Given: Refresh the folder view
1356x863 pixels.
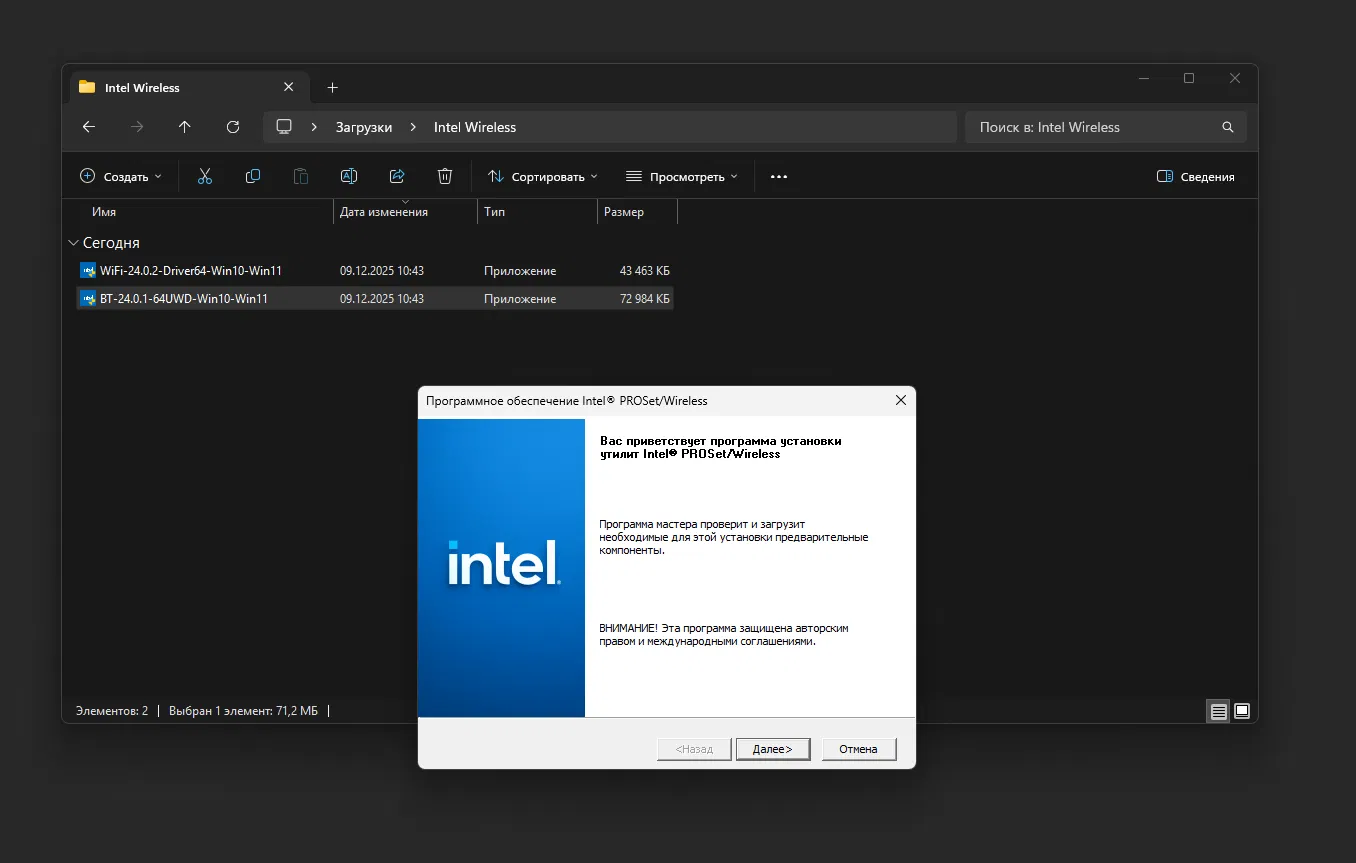Looking at the screenshot, I should click(233, 127).
